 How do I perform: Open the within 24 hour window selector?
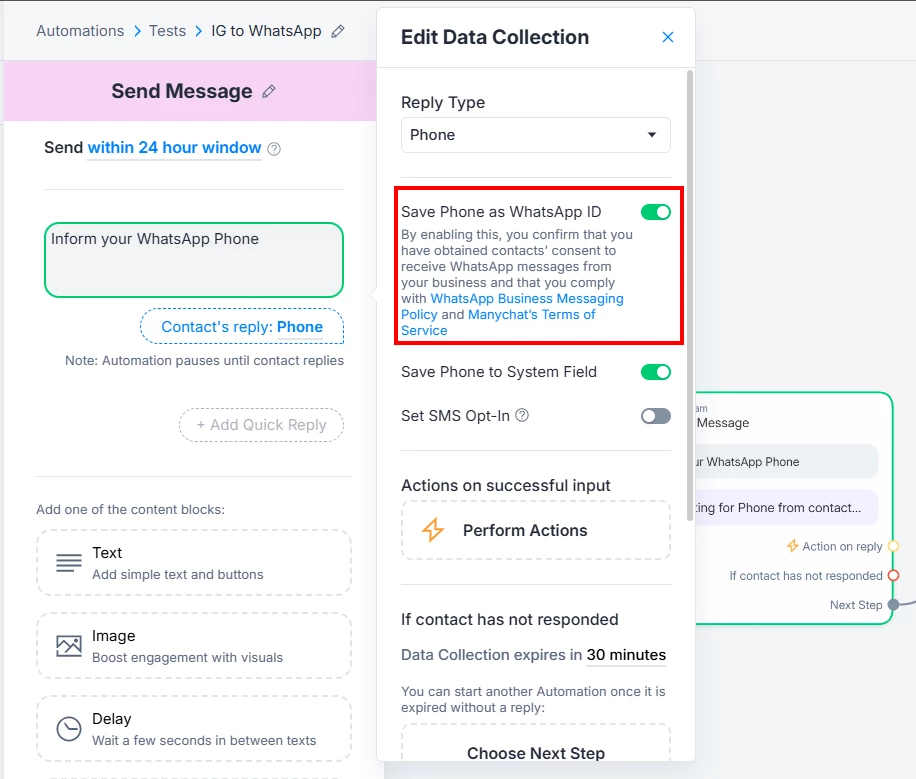click(174, 148)
